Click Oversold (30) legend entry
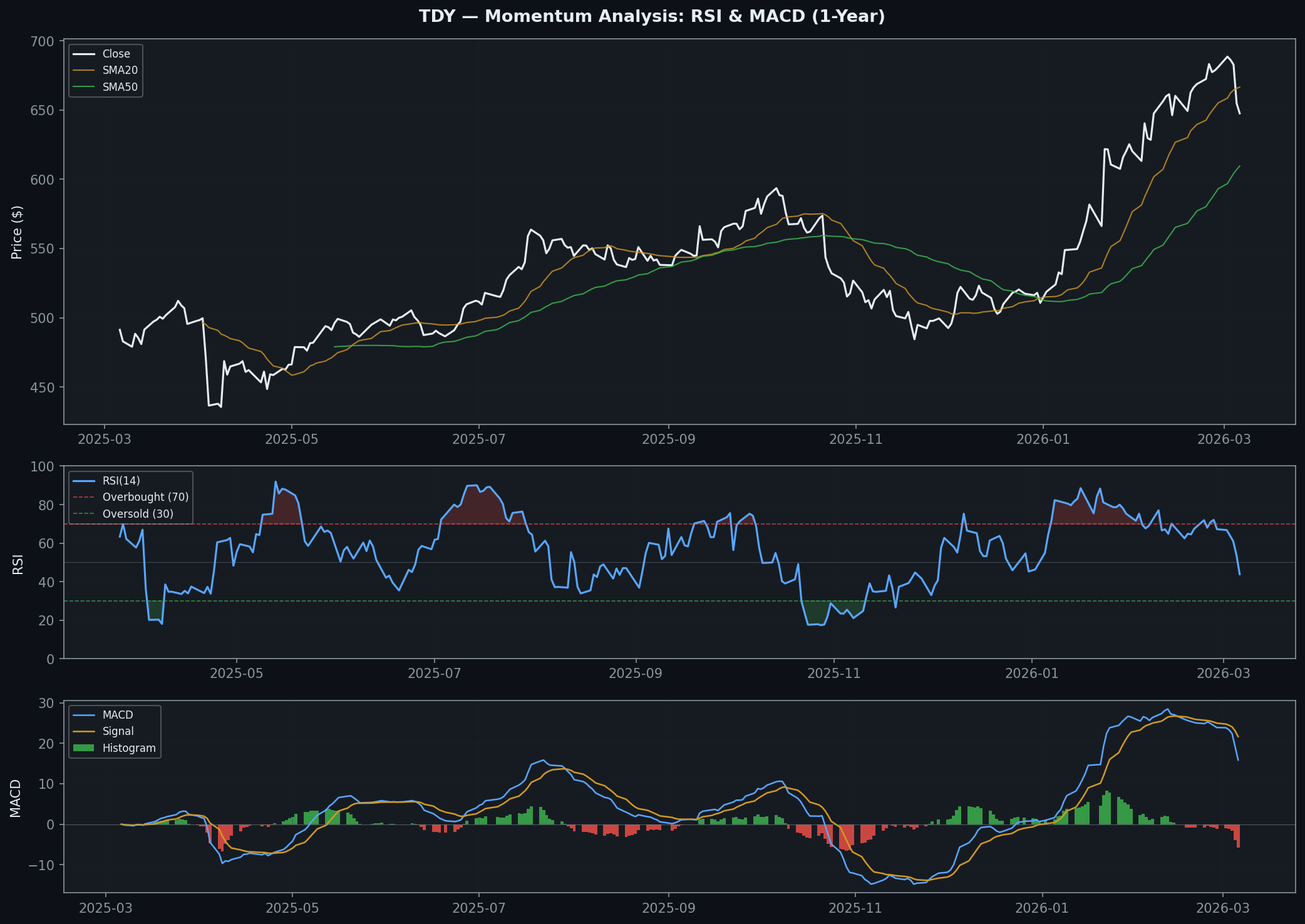Image resolution: width=1305 pixels, height=924 pixels. pyautogui.click(x=138, y=514)
